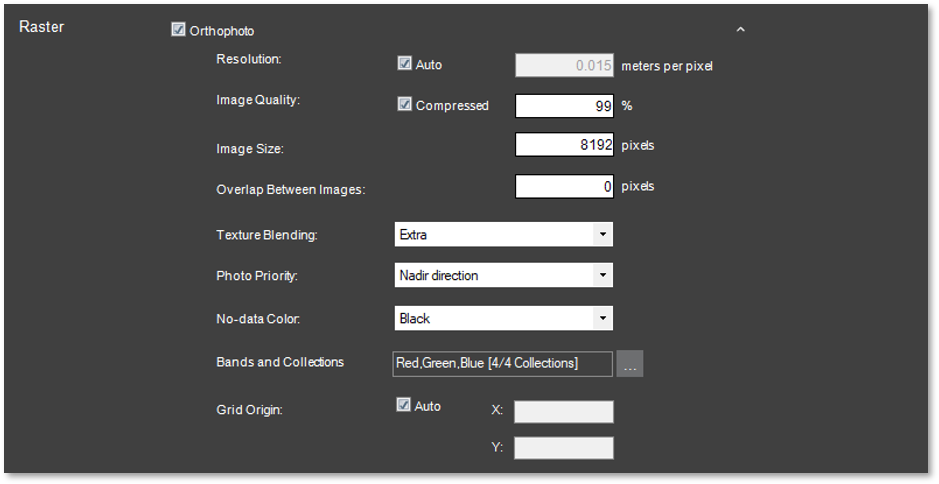Uncheck the Orthophoto checkbox
The height and width of the screenshot is (484, 939).
178,29
